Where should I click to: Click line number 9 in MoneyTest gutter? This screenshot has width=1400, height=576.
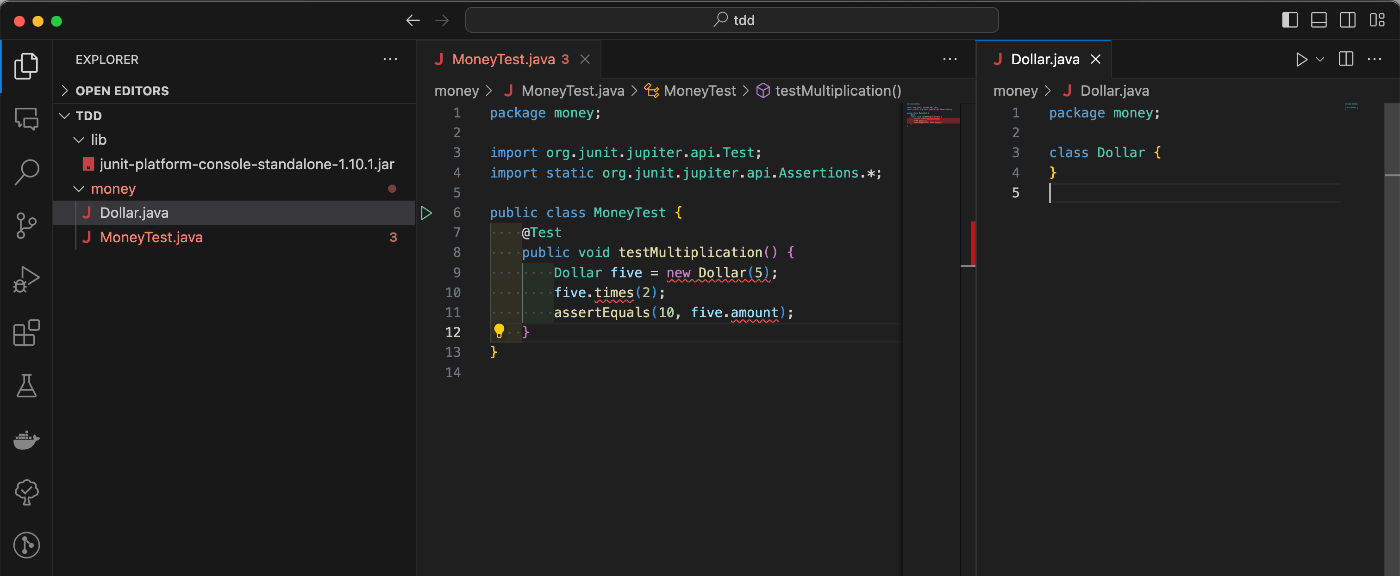click(455, 273)
